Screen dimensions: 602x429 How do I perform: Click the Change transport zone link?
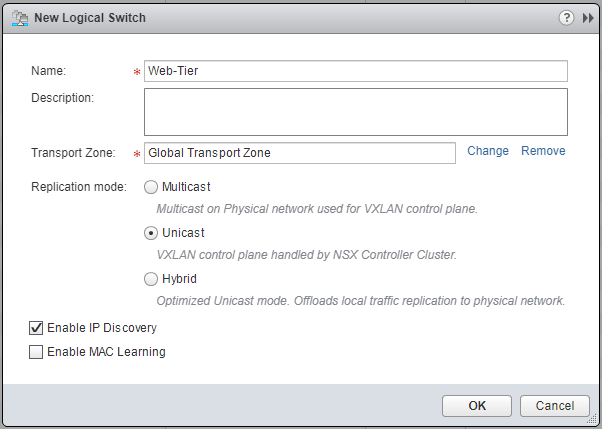pyautogui.click(x=488, y=151)
